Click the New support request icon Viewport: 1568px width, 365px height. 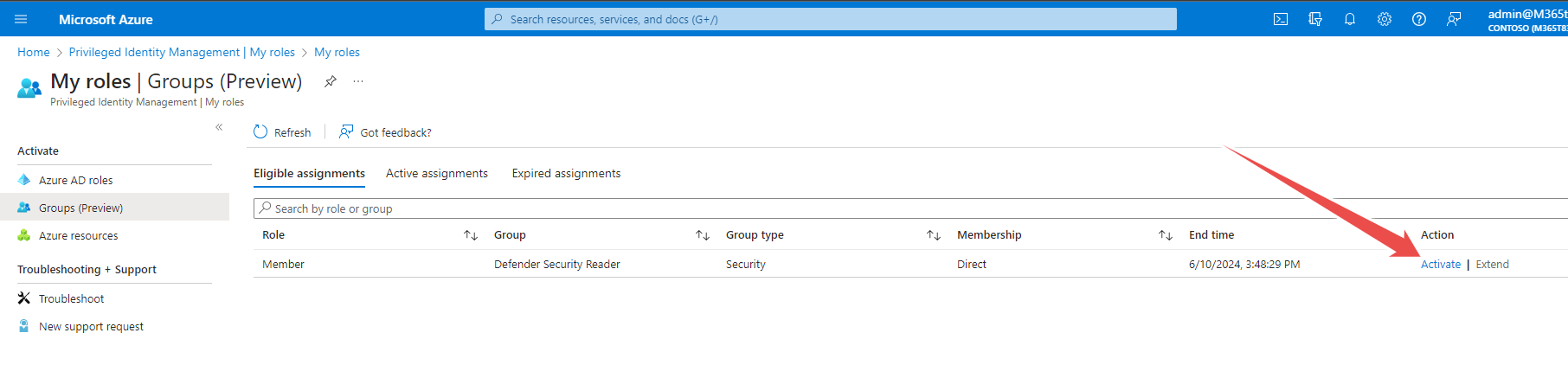(x=24, y=326)
